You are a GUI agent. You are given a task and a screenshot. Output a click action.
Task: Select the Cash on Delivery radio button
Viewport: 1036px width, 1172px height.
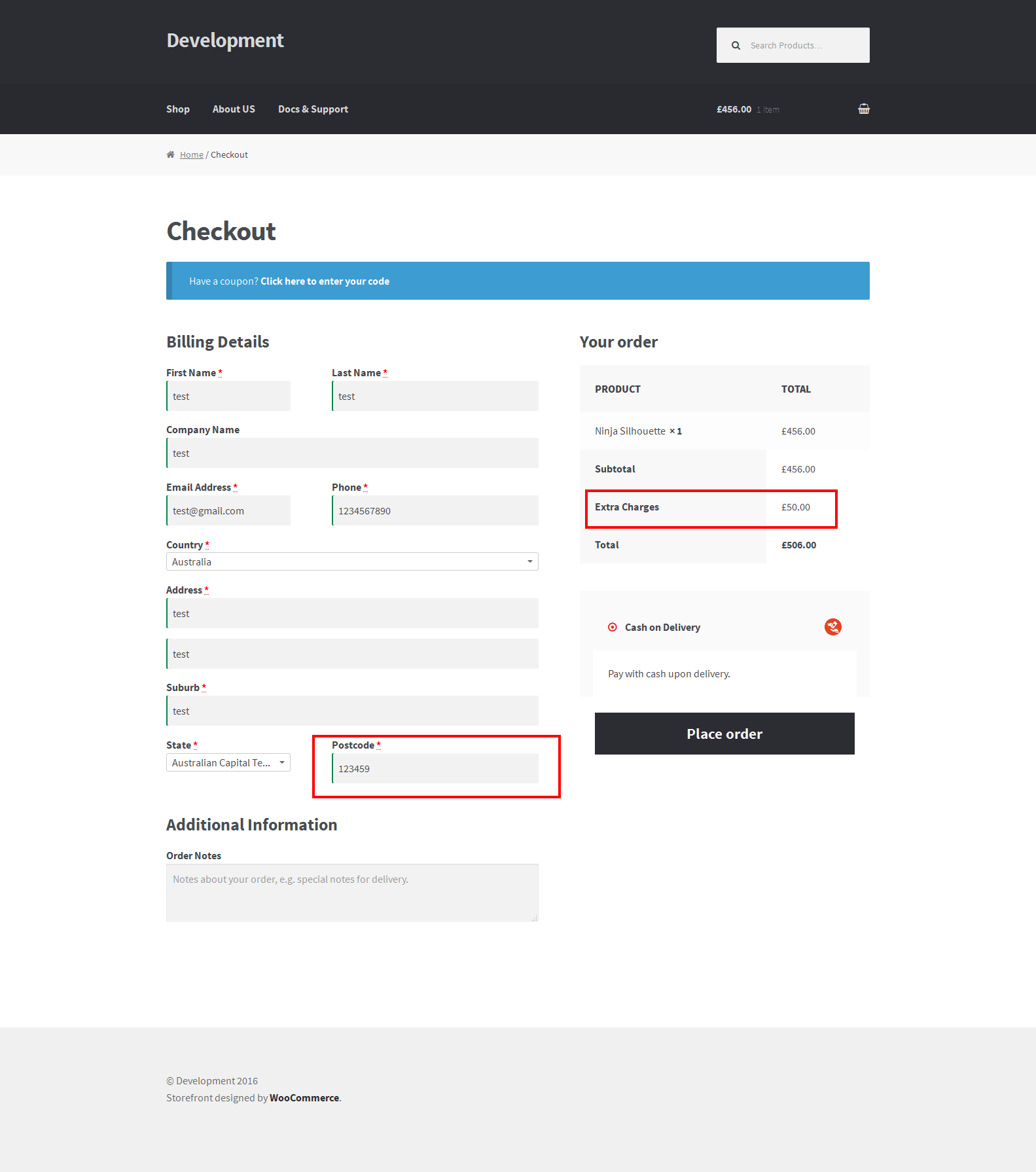pyautogui.click(x=613, y=627)
